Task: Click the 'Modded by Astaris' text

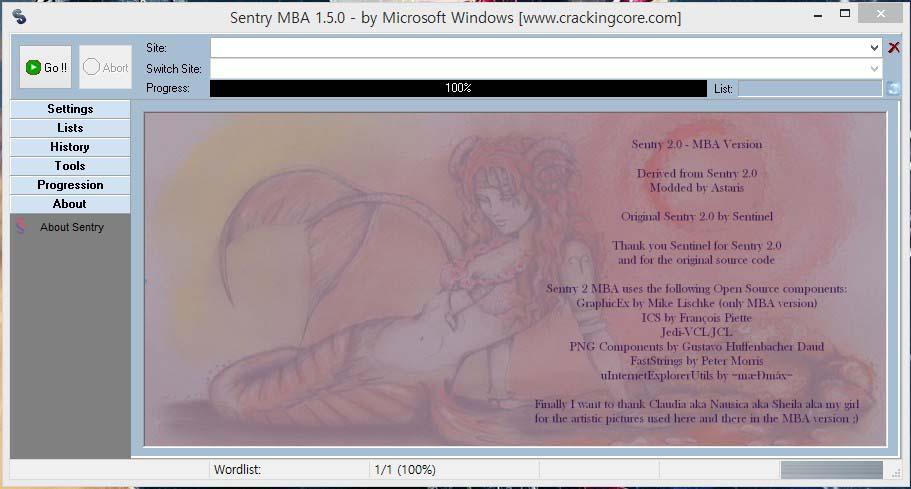Action: [x=697, y=188]
